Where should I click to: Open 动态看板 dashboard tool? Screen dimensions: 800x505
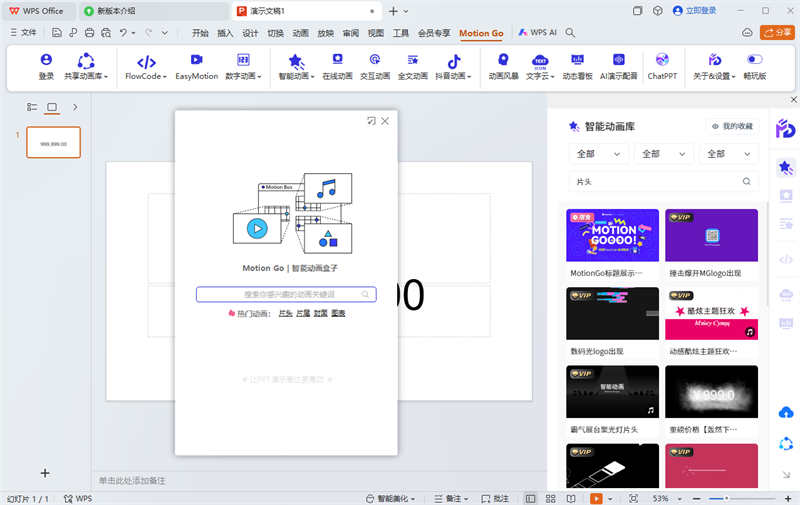pos(577,67)
